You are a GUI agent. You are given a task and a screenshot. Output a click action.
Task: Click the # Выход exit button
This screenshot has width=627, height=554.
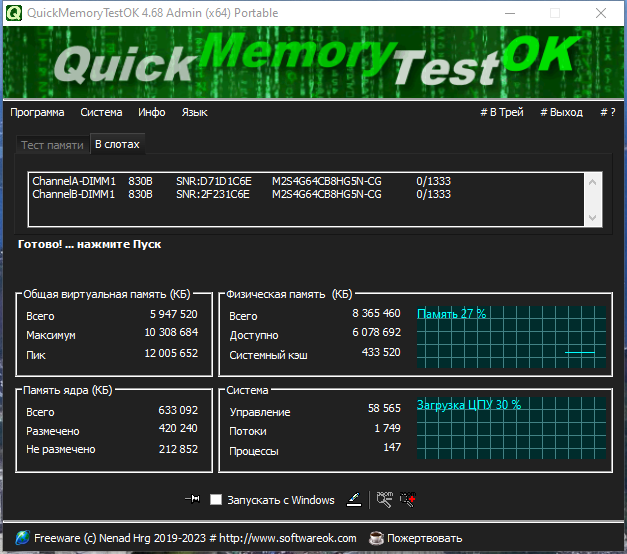561,112
